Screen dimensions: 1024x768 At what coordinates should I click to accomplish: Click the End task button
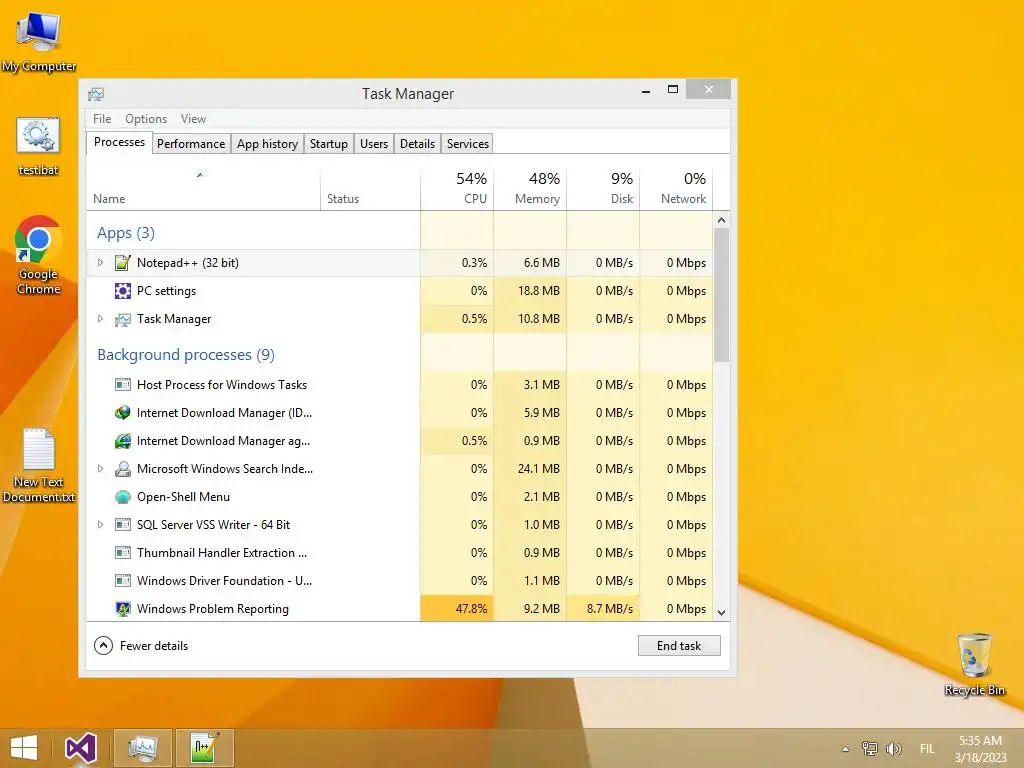click(679, 646)
